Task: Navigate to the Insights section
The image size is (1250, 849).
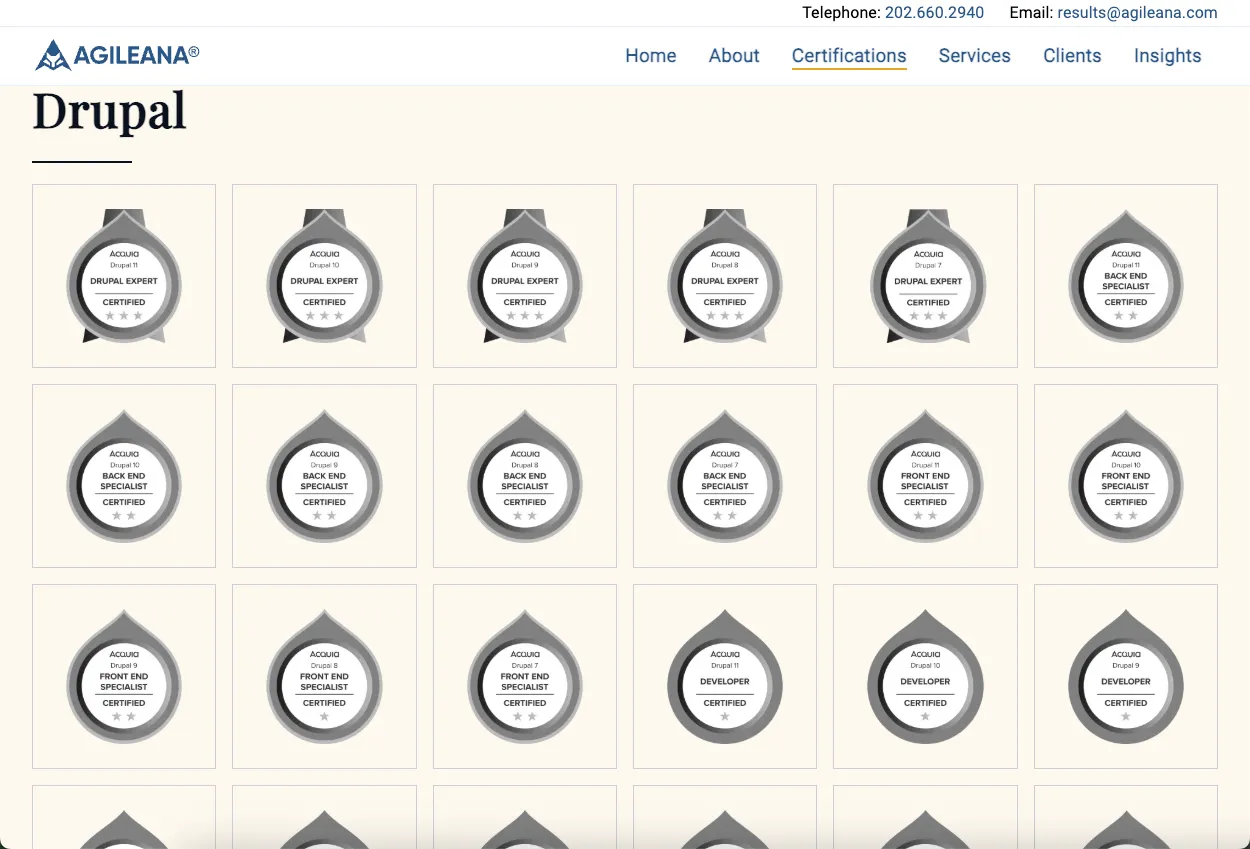Action: pyautogui.click(x=1167, y=56)
